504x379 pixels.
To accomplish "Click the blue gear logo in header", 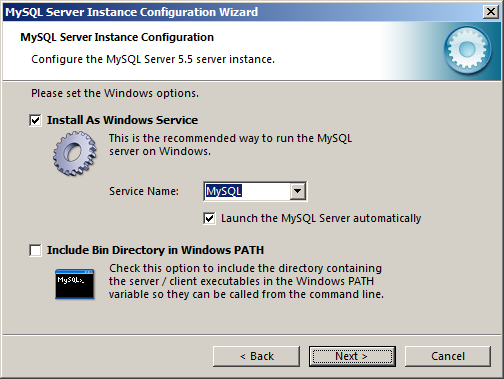I will (467, 50).
